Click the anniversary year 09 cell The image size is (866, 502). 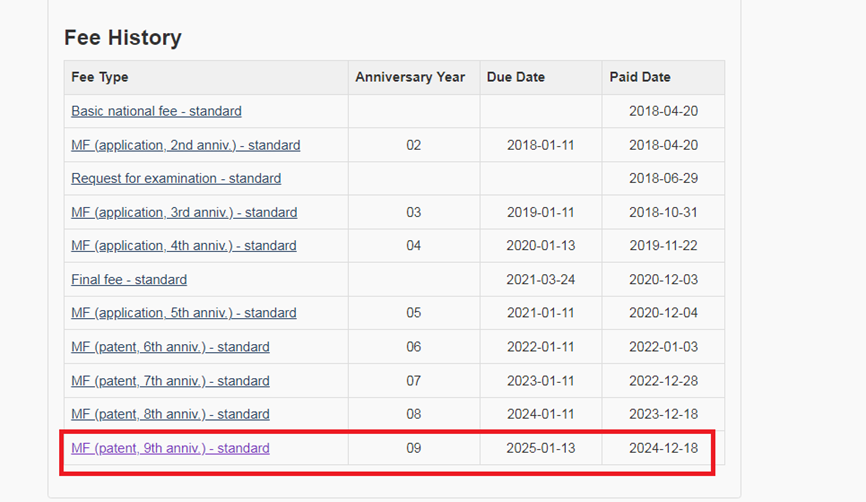(x=414, y=448)
